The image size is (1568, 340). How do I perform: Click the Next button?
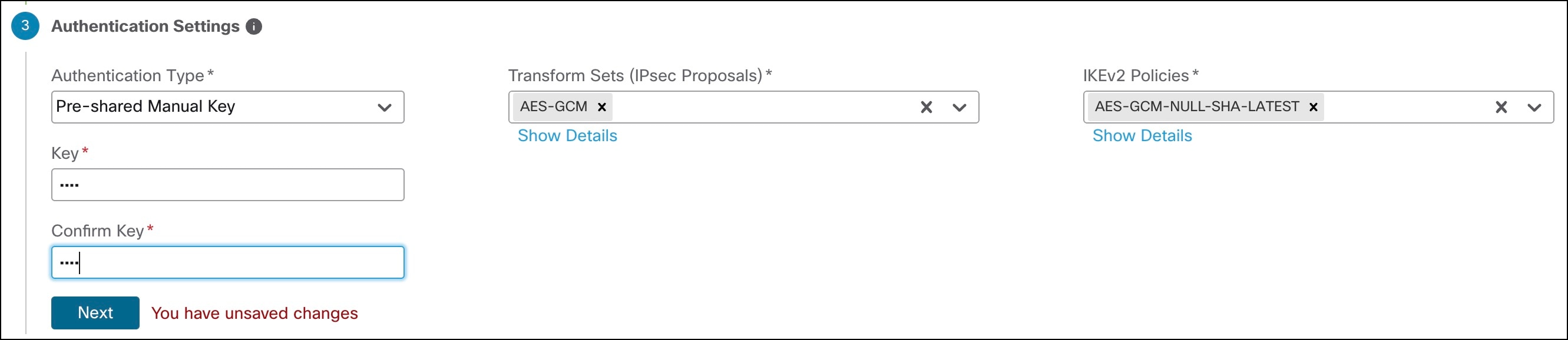95,312
